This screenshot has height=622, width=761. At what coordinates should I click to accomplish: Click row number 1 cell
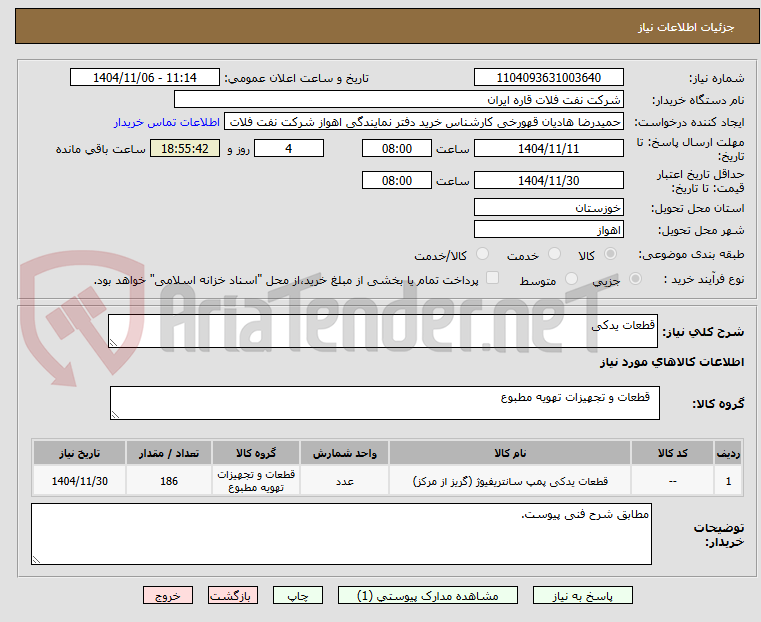(x=728, y=481)
